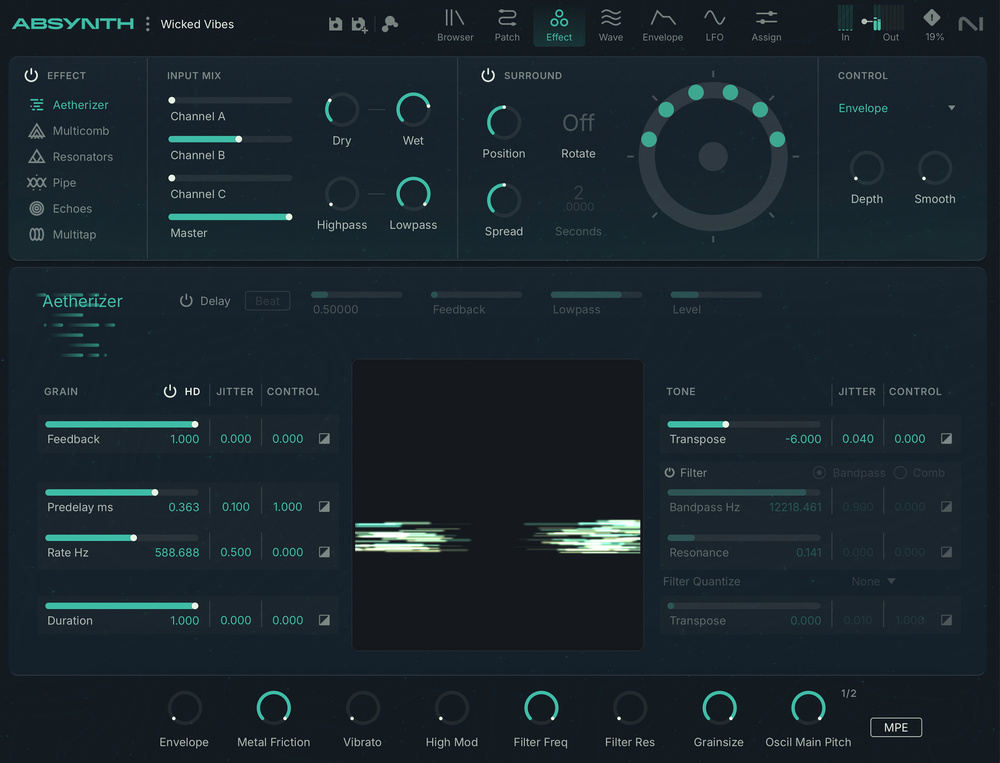Image resolution: width=1000 pixels, height=763 pixels.
Task: Choose the Multitap effect
Action: click(62, 234)
